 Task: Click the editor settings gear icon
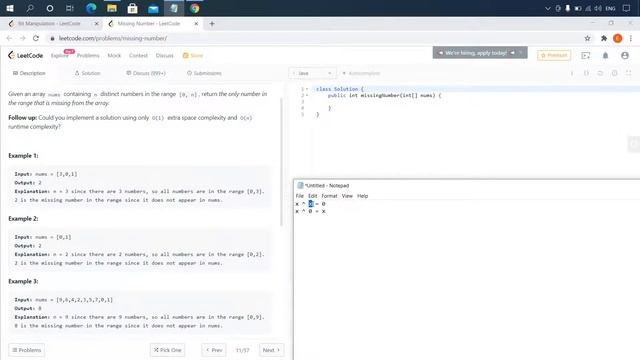tap(615, 73)
